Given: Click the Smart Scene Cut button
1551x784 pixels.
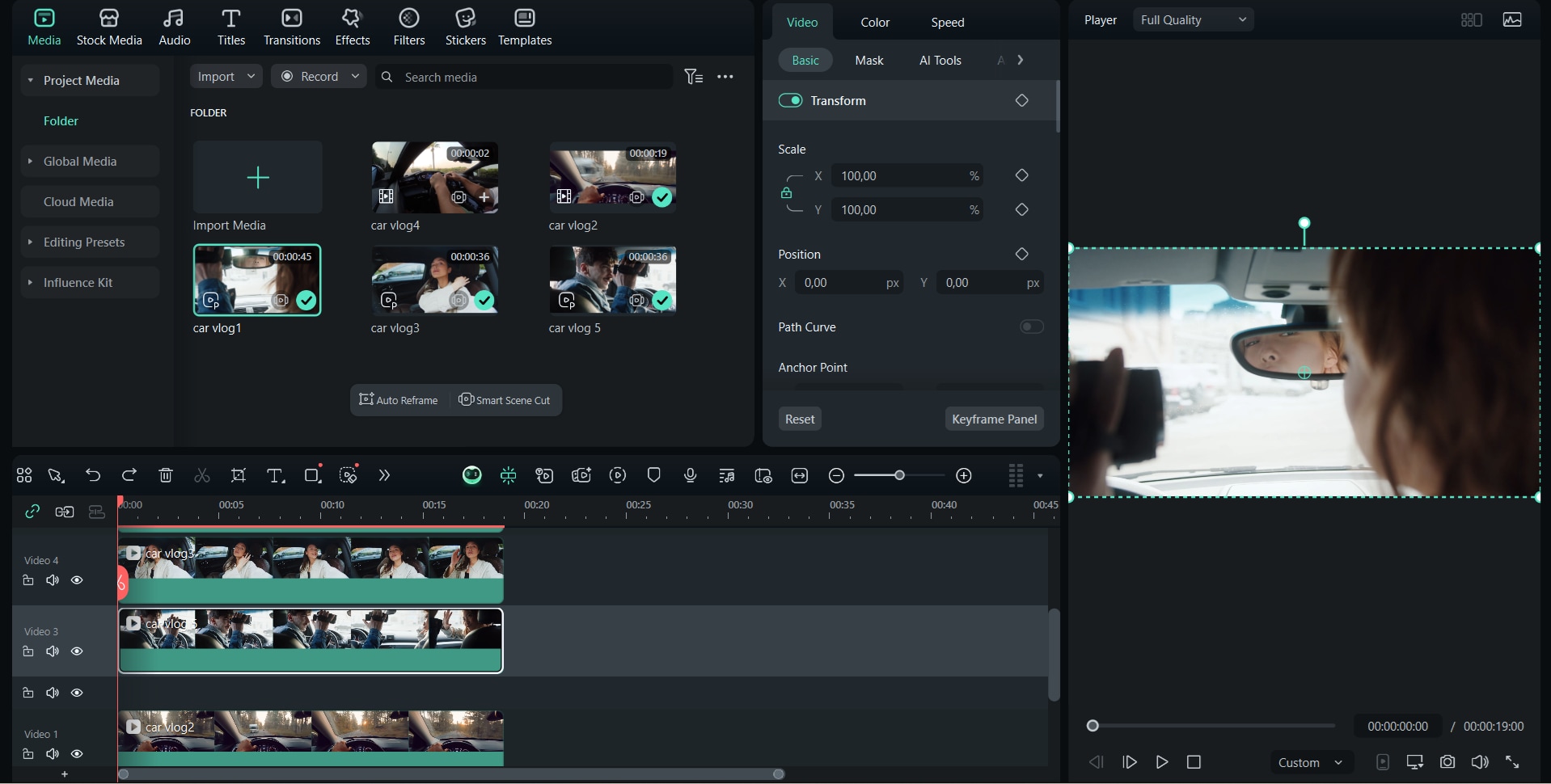Looking at the screenshot, I should coord(505,400).
